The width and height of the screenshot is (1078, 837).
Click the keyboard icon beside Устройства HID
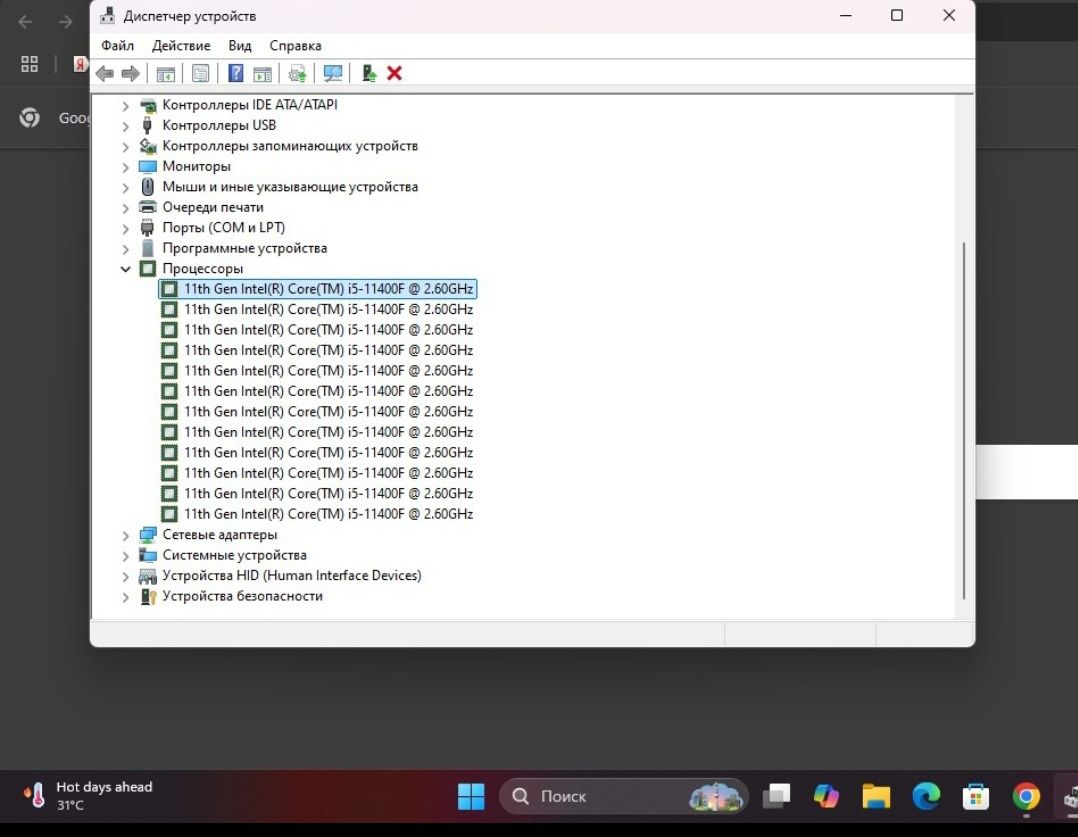click(148, 576)
